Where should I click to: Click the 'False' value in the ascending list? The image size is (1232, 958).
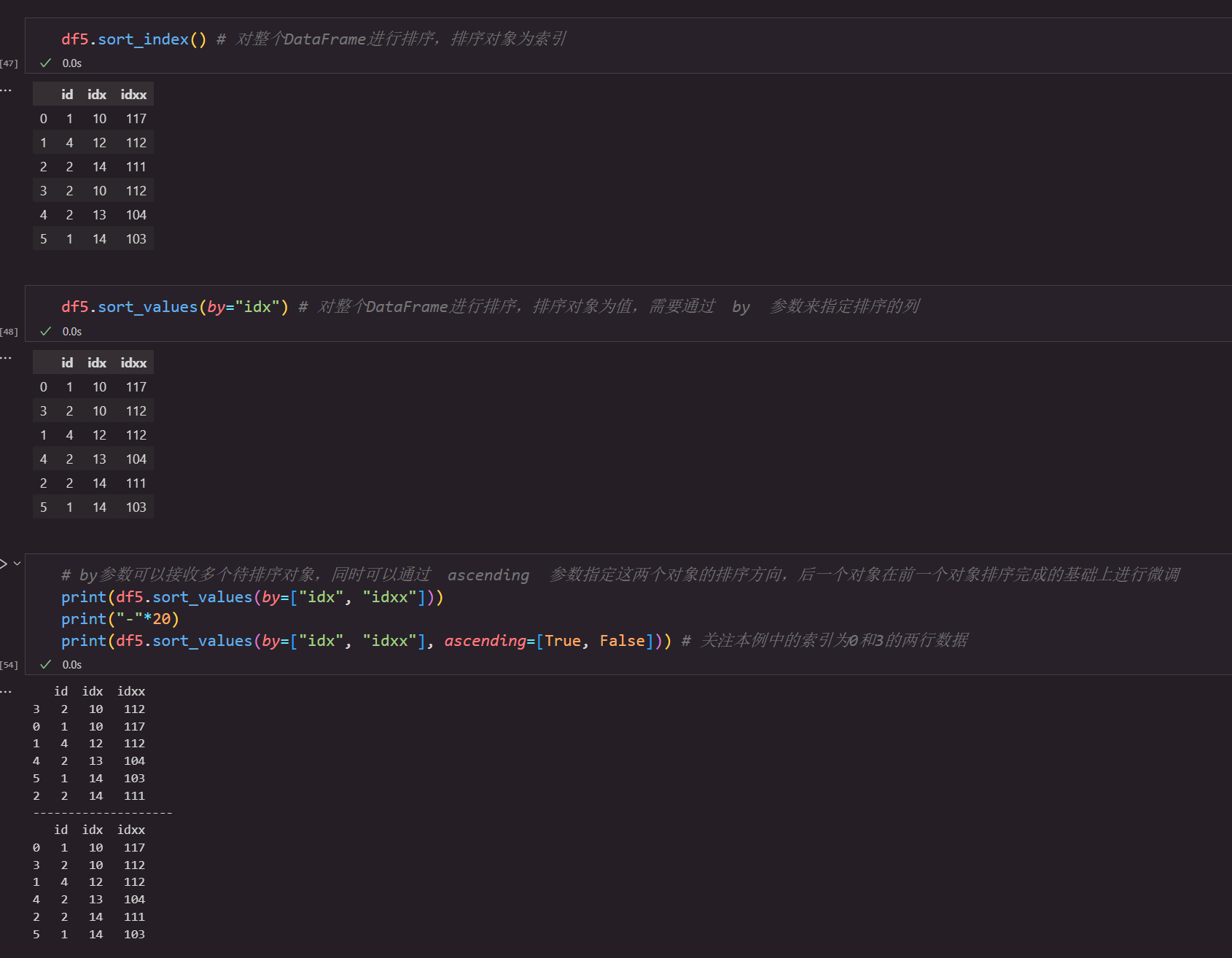[x=623, y=641]
